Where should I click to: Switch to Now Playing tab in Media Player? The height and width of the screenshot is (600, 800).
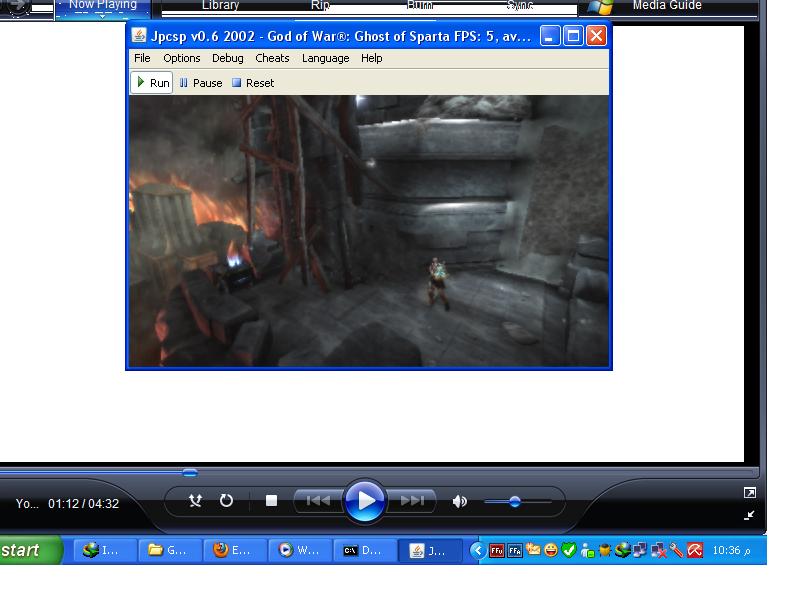pyautogui.click(x=103, y=5)
